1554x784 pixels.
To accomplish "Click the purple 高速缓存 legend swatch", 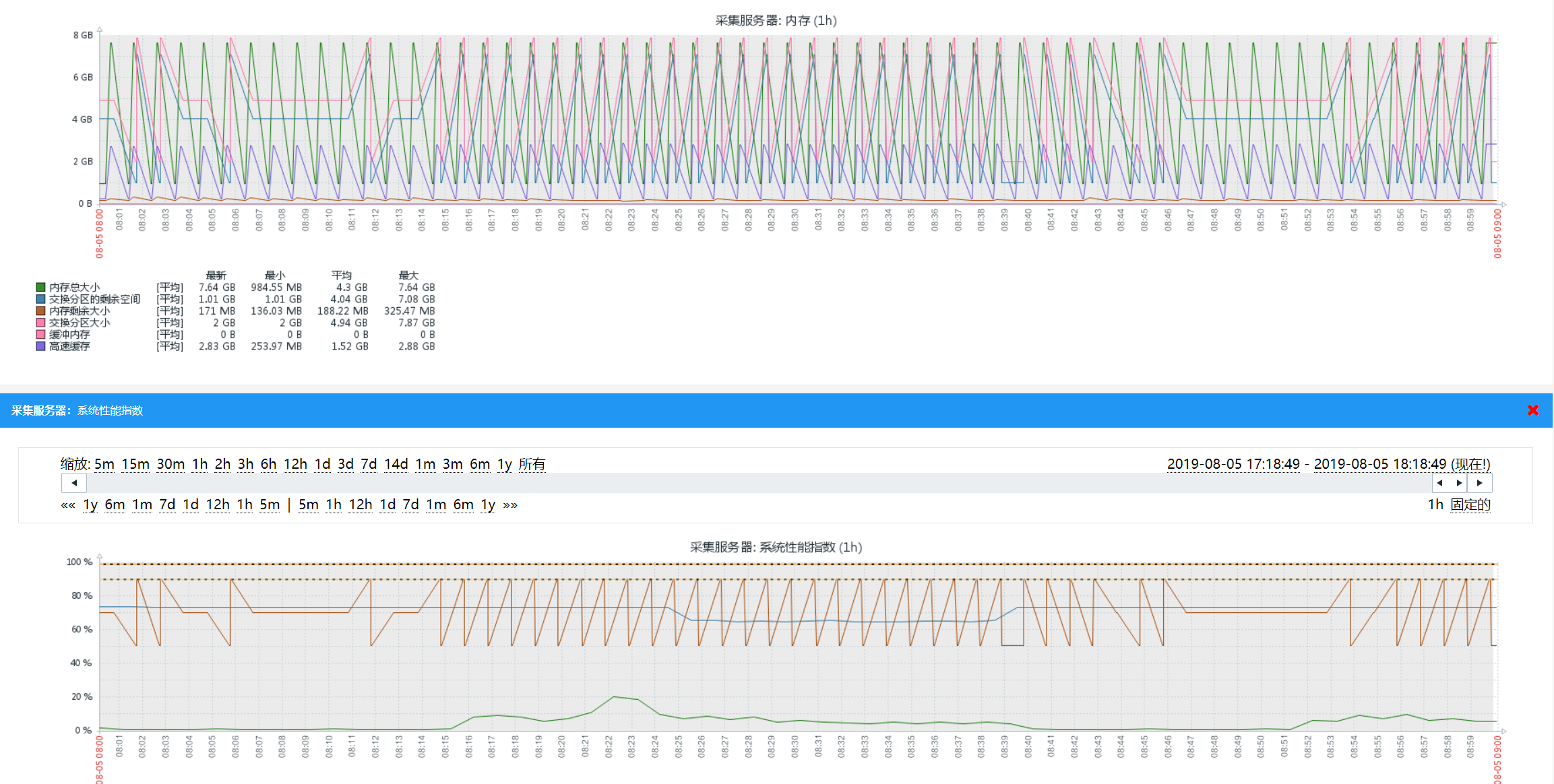I will click(x=40, y=346).
